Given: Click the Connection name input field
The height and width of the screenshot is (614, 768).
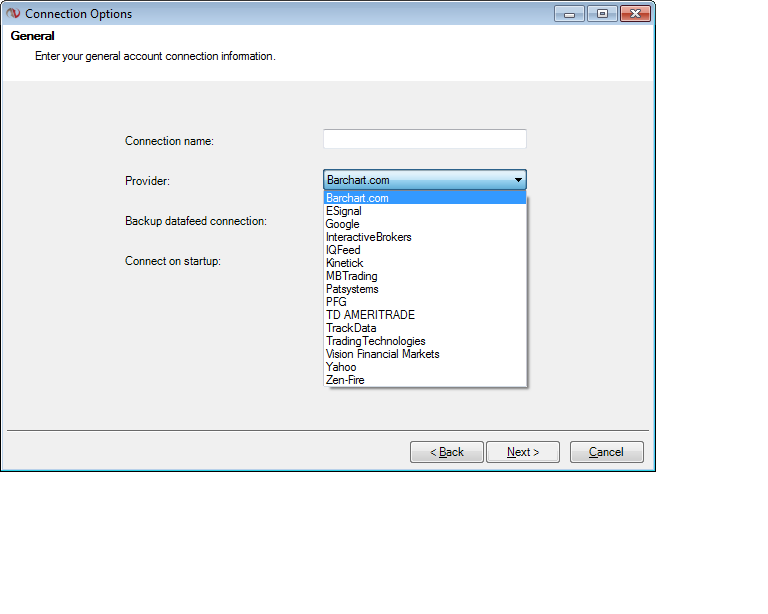Looking at the screenshot, I should coord(425,139).
